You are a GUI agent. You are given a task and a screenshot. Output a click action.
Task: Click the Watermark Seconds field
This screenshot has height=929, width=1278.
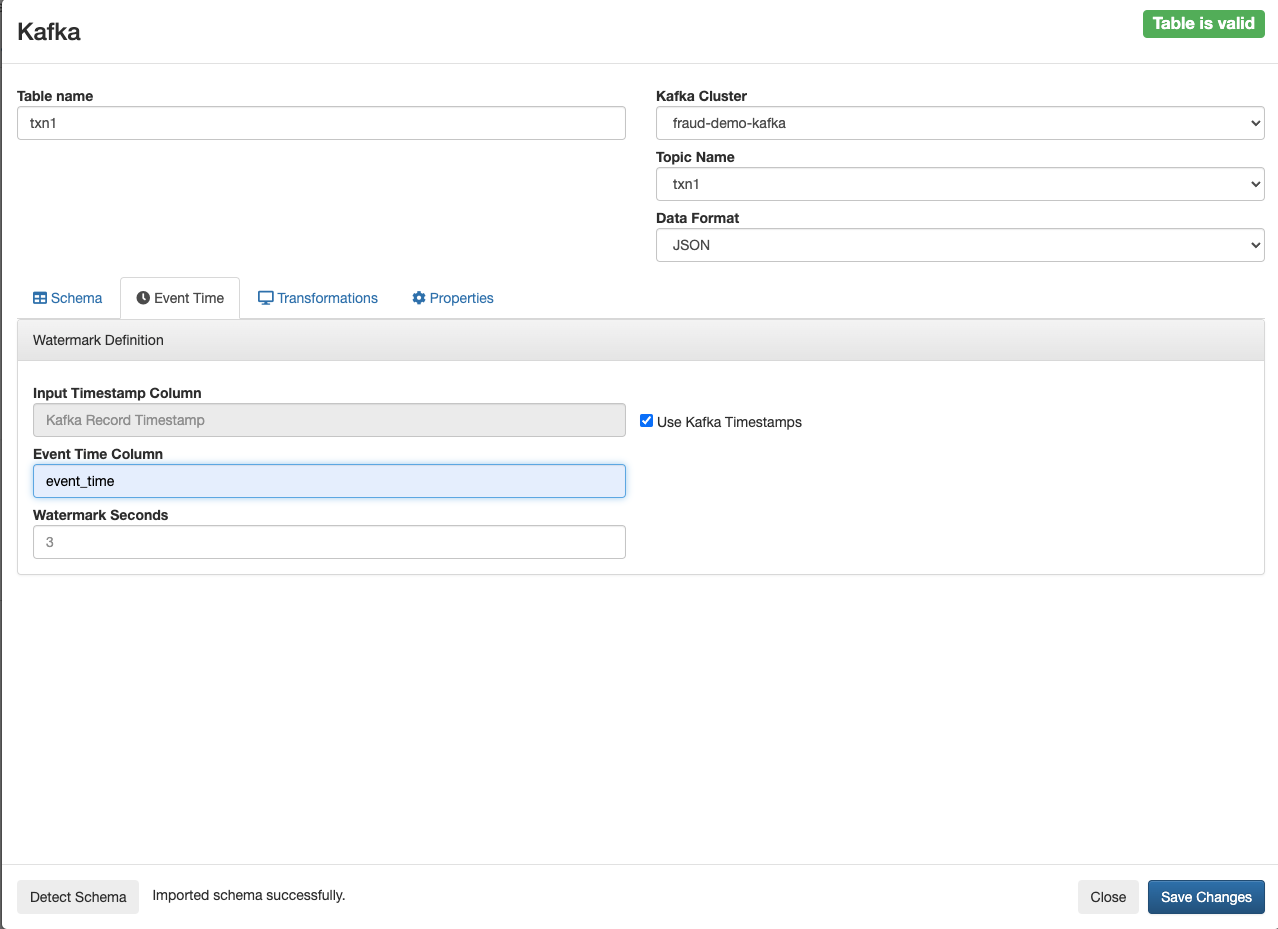(329, 542)
